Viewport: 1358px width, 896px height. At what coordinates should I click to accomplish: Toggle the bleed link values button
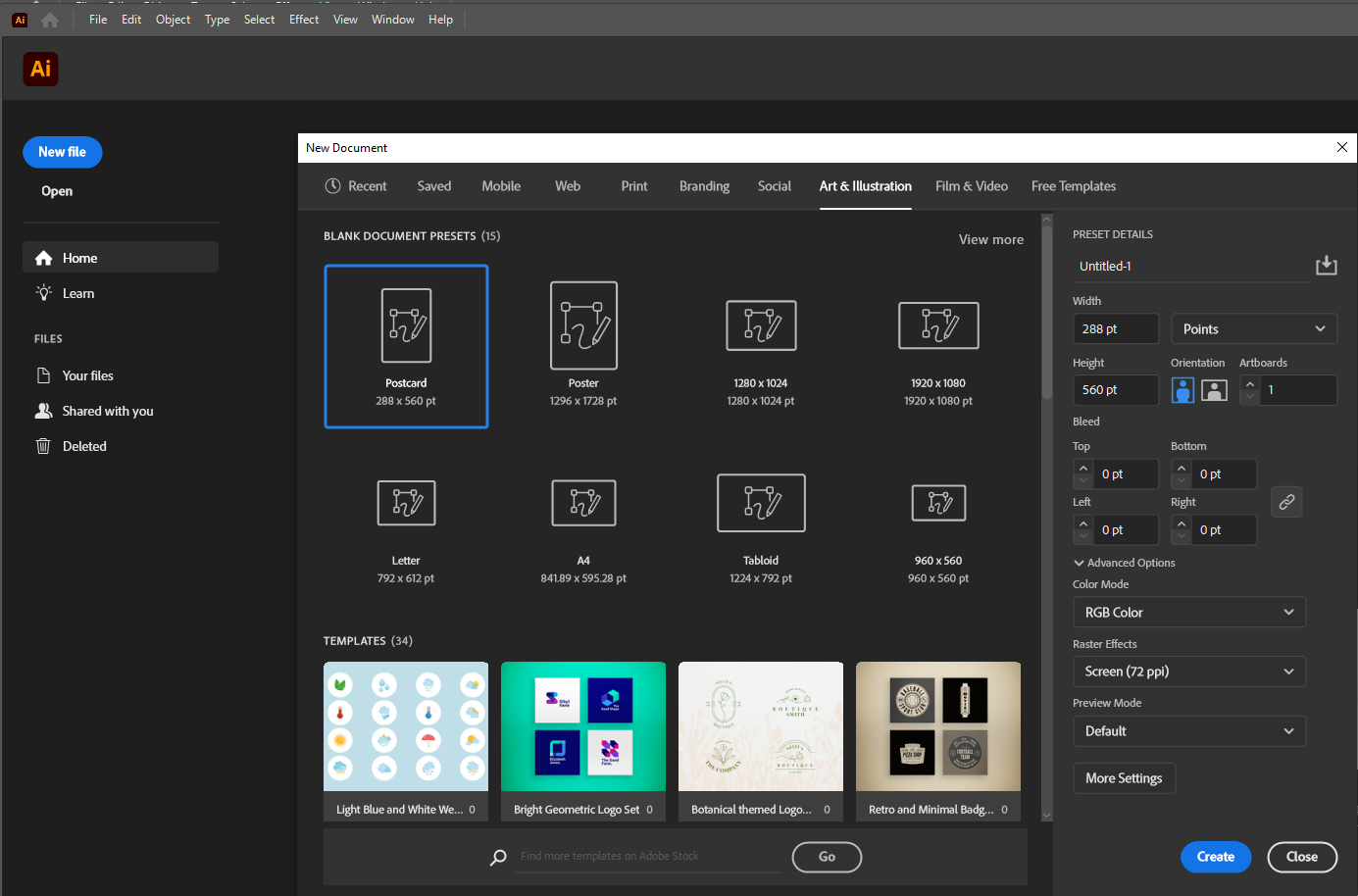(x=1286, y=502)
